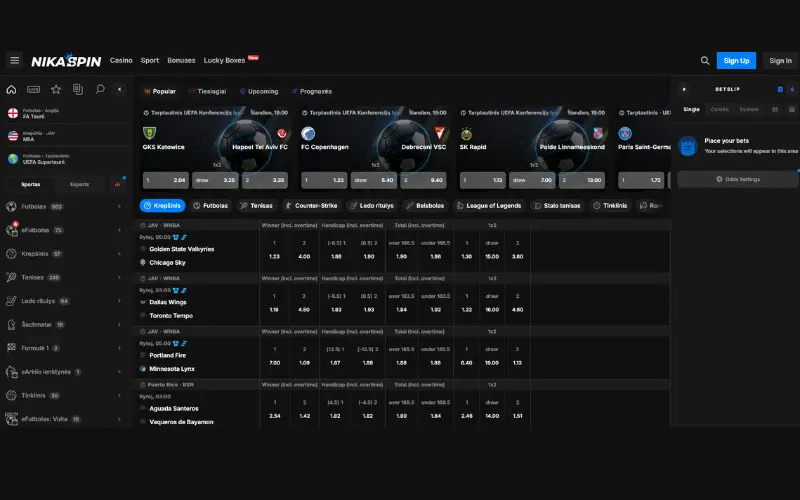
Task: Expand the Formulė 1 category arrow
Action: tap(119, 348)
